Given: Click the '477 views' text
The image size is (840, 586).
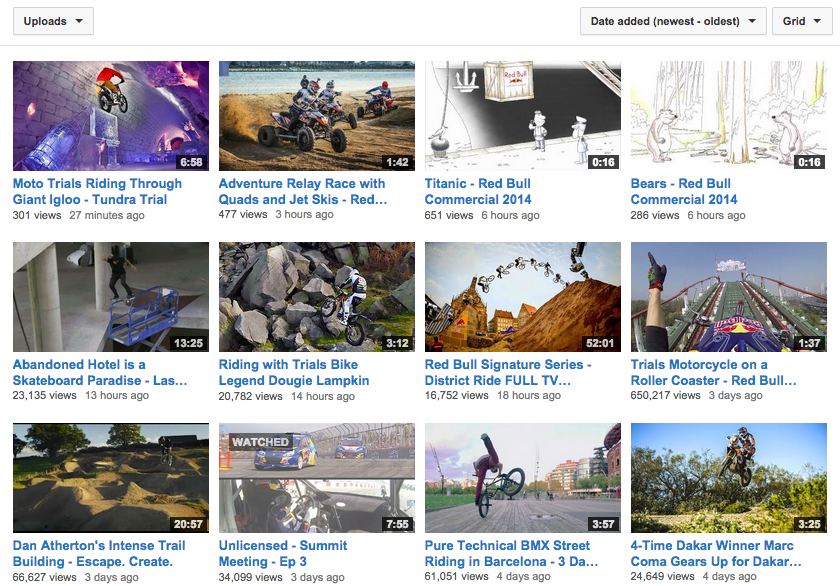Looking at the screenshot, I should 243,214.
